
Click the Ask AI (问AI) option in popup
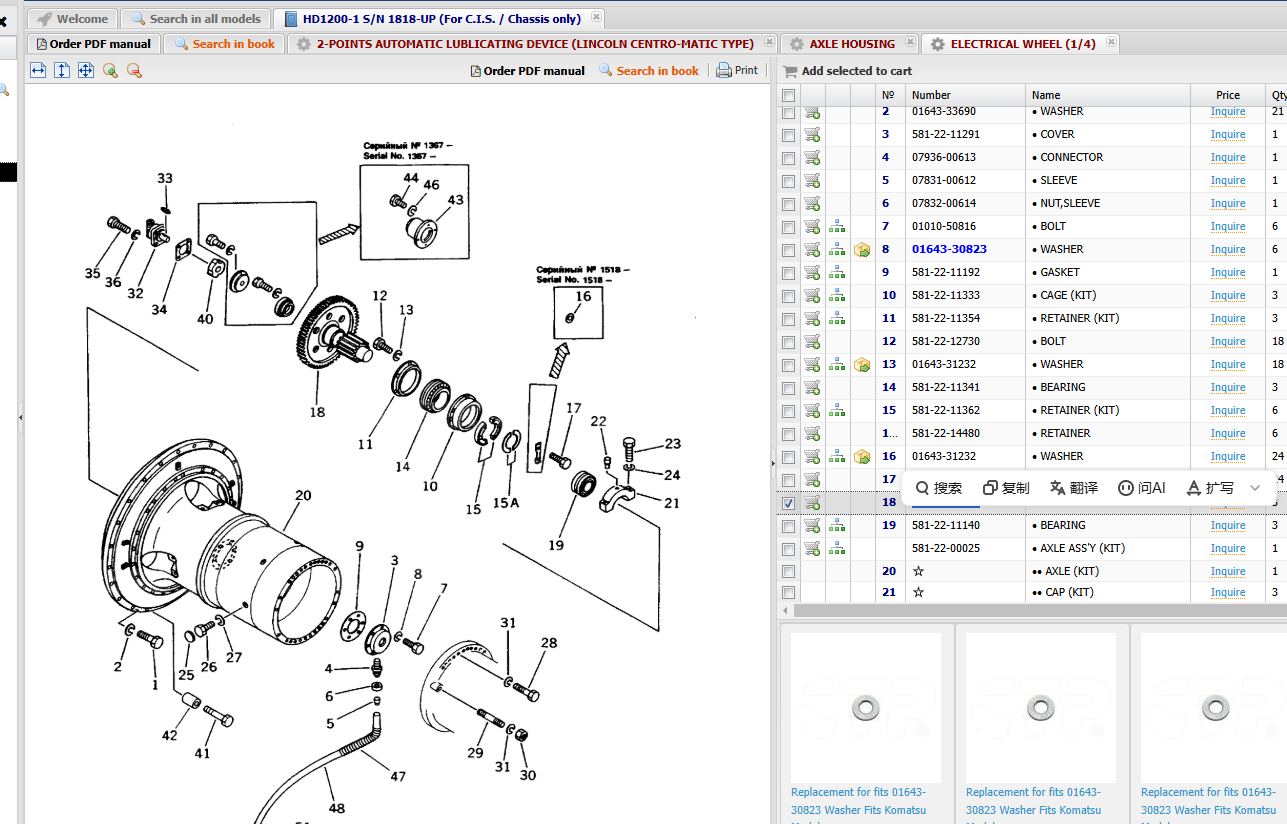1142,488
